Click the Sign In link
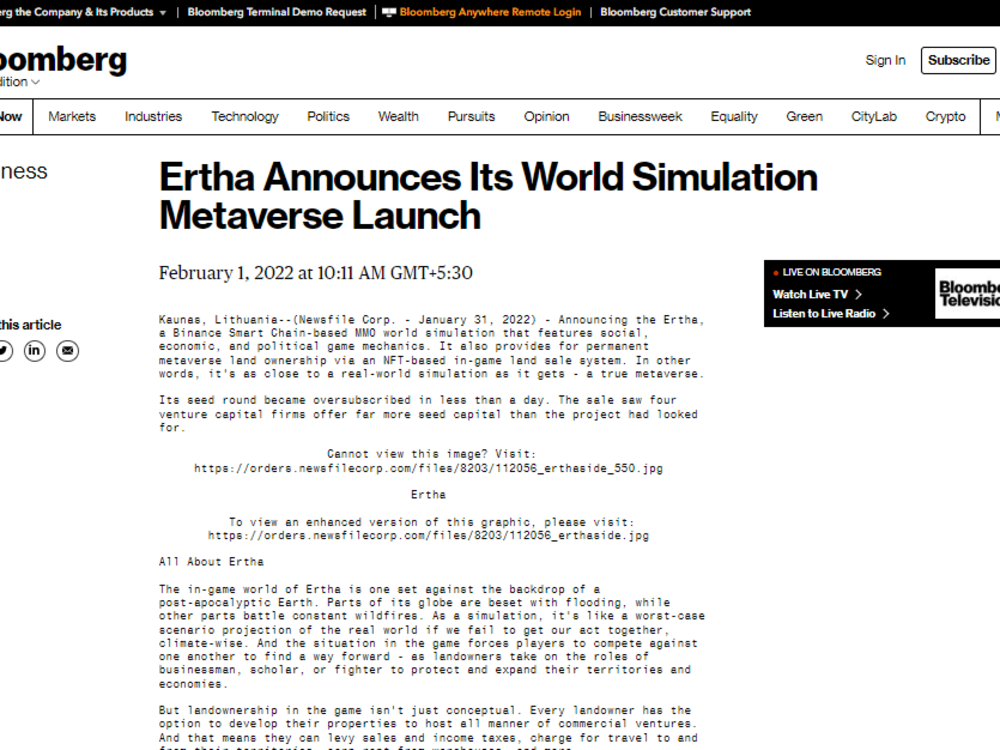Image resolution: width=1000 pixels, height=750 pixels. coord(885,60)
